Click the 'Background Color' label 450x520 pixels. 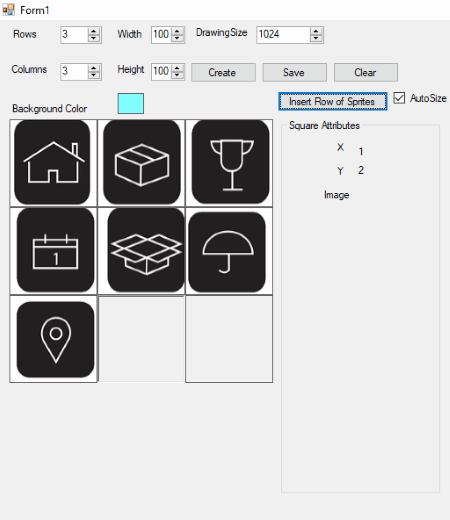point(50,109)
